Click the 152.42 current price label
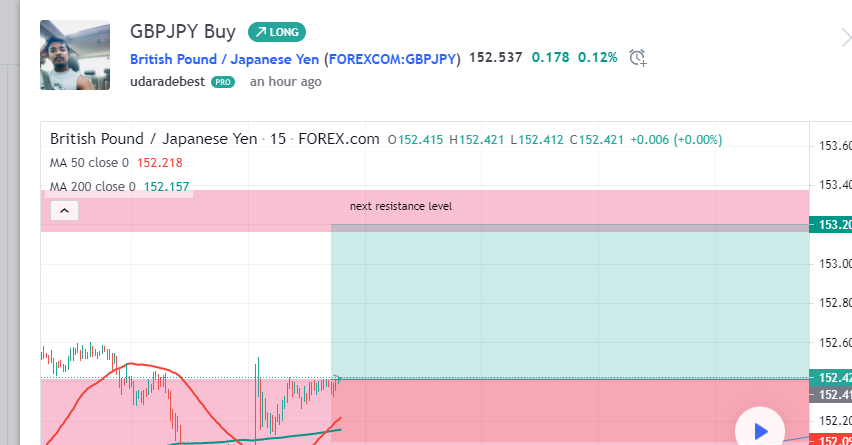Viewport: 852px width, 445px height. (x=833, y=377)
